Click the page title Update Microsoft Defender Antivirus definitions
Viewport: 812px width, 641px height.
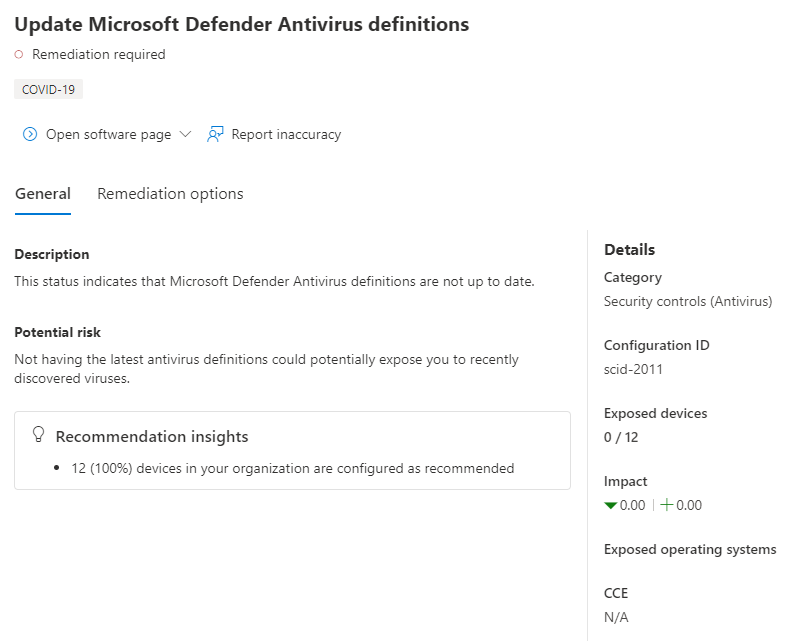pyautogui.click(x=241, y=24)
